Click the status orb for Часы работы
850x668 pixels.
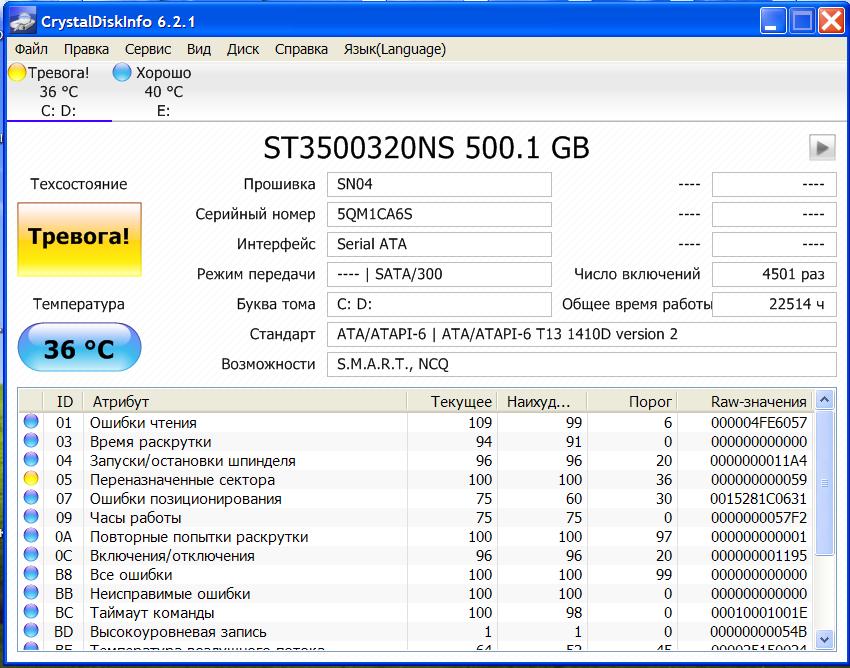31,516
